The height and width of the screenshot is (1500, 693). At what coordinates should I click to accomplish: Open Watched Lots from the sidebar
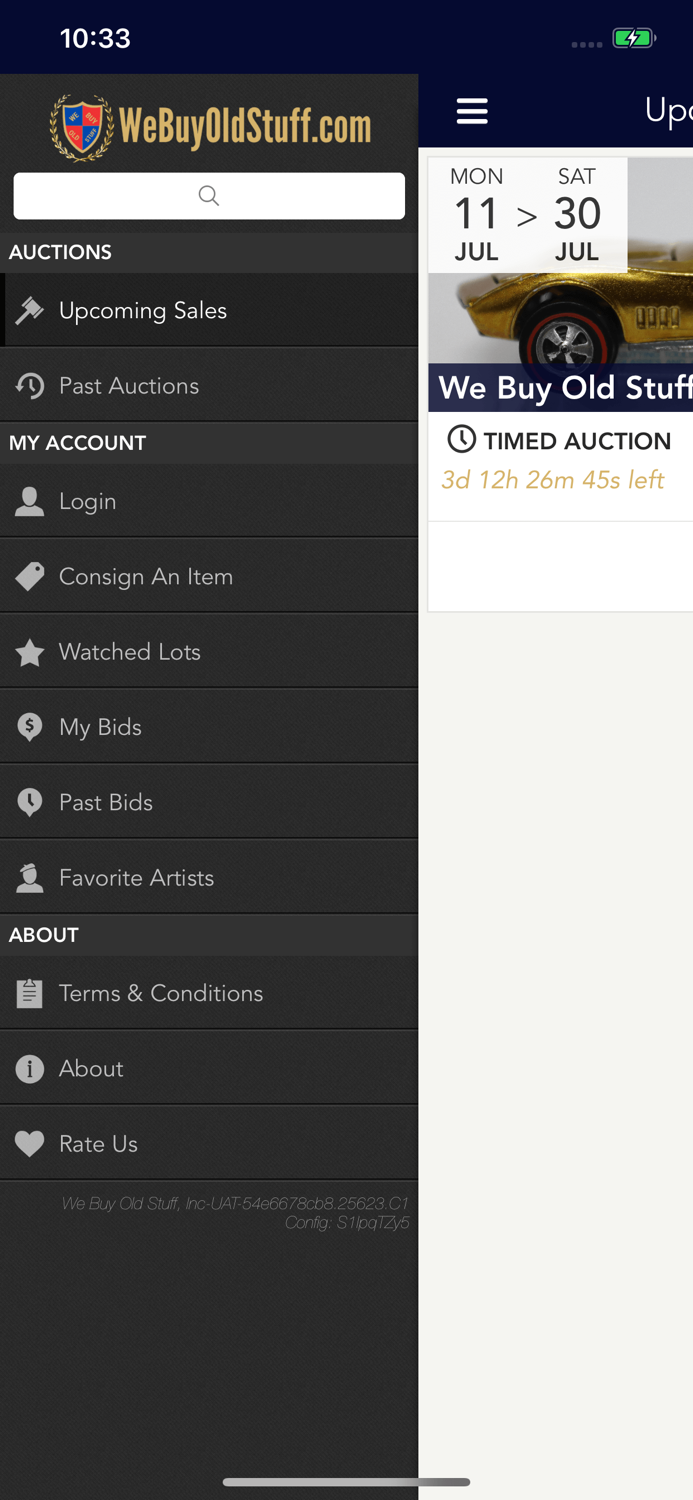pyautogui.click(x=130, y=652)
